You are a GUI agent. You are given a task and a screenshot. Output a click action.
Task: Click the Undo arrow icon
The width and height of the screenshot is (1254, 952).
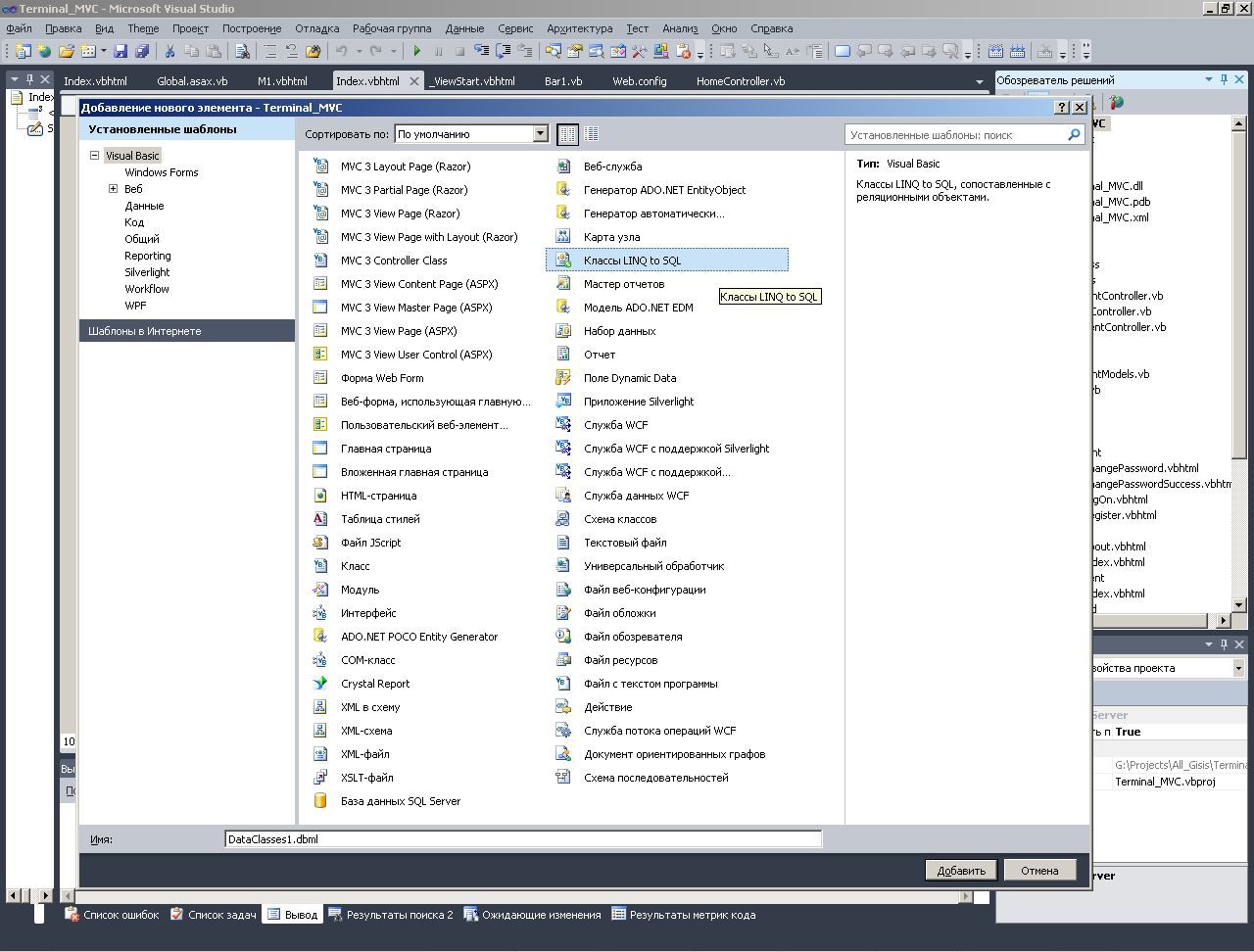coord(341,51)
